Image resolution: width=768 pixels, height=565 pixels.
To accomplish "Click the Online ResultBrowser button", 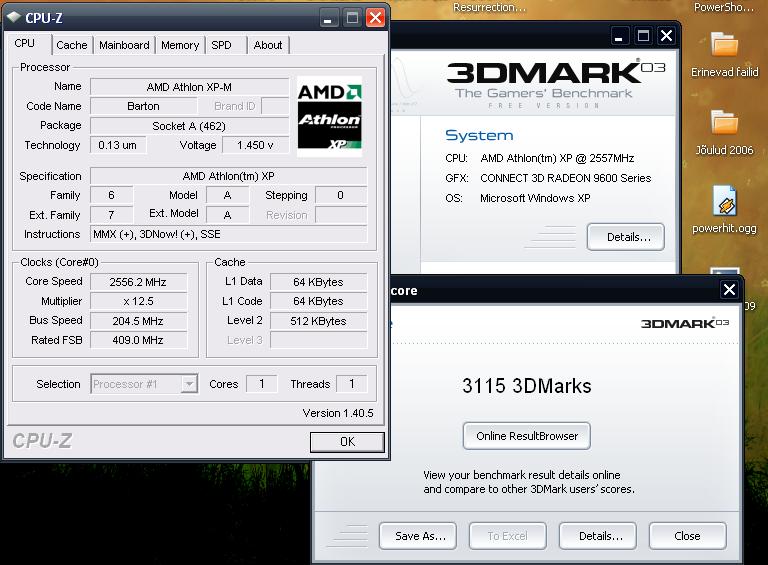I will click(527, 436).
